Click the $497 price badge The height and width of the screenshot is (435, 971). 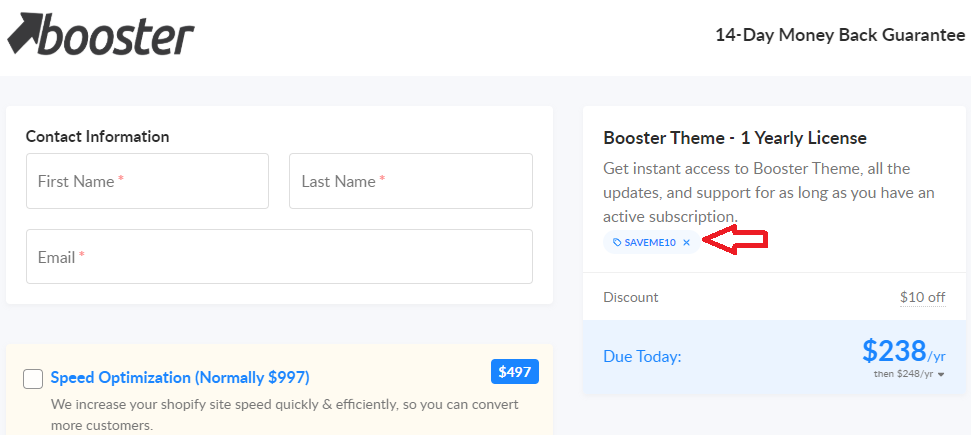click(515, 372)
